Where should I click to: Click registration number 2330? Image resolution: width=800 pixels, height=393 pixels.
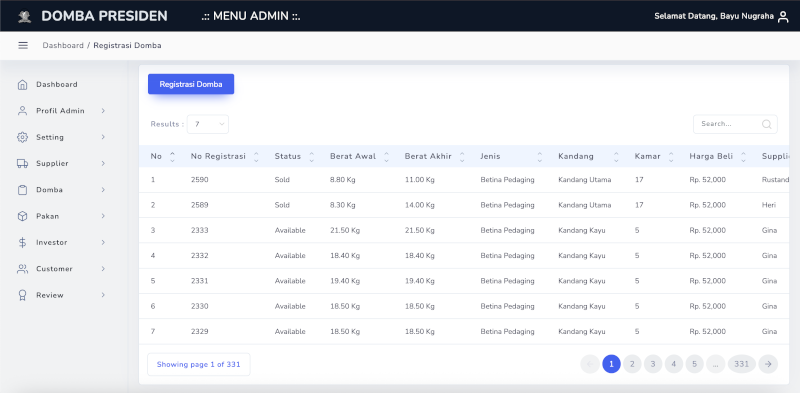click(x=199, y=306)
